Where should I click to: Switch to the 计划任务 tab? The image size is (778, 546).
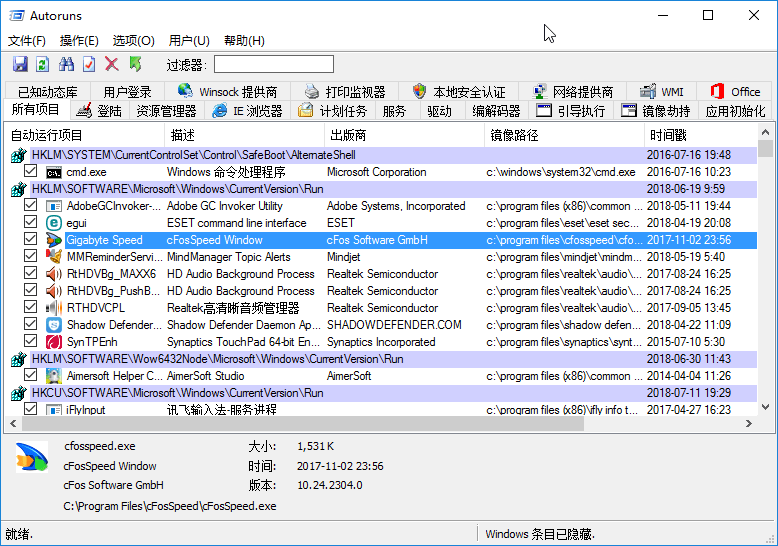(333, 111)
